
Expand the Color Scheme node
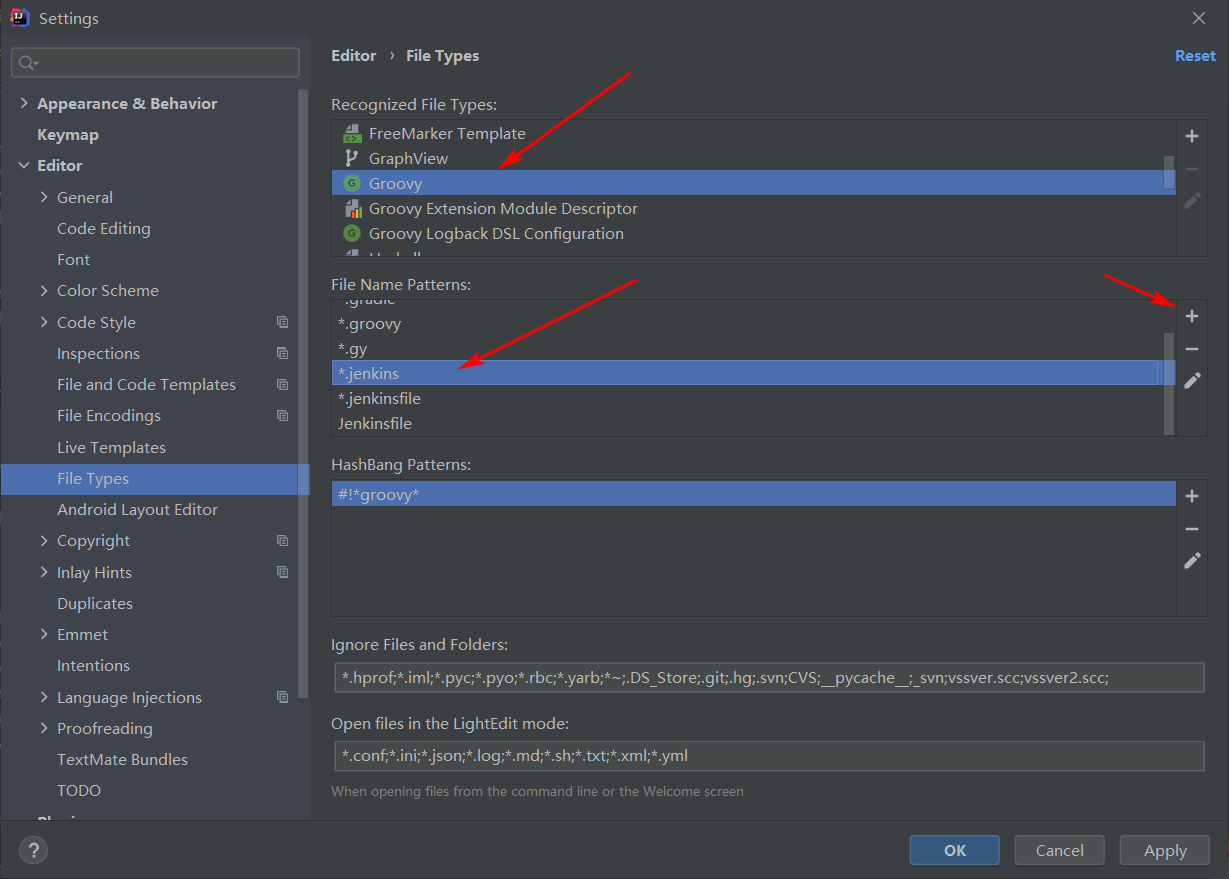(44, 291)
